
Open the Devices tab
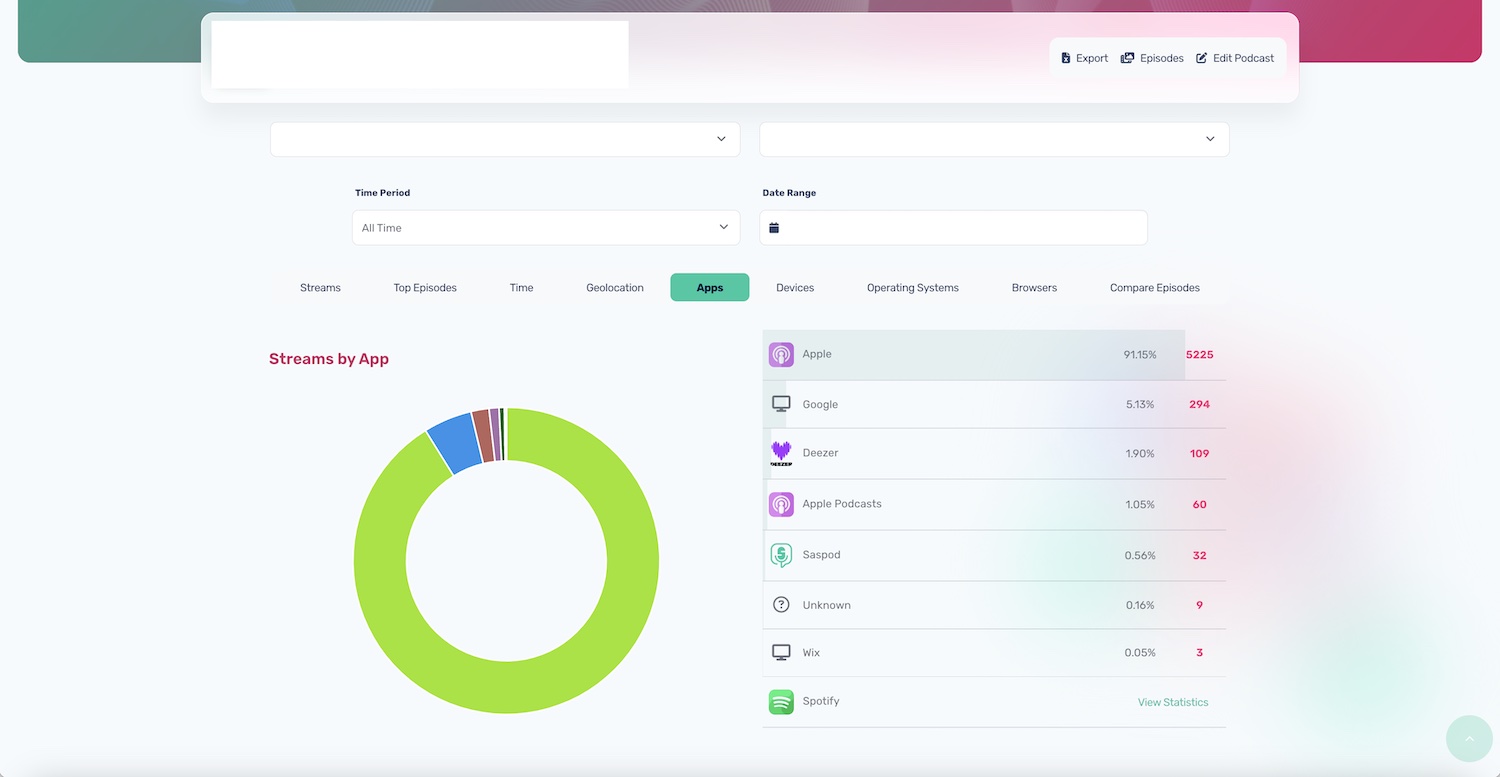click(x=795, y=288)
